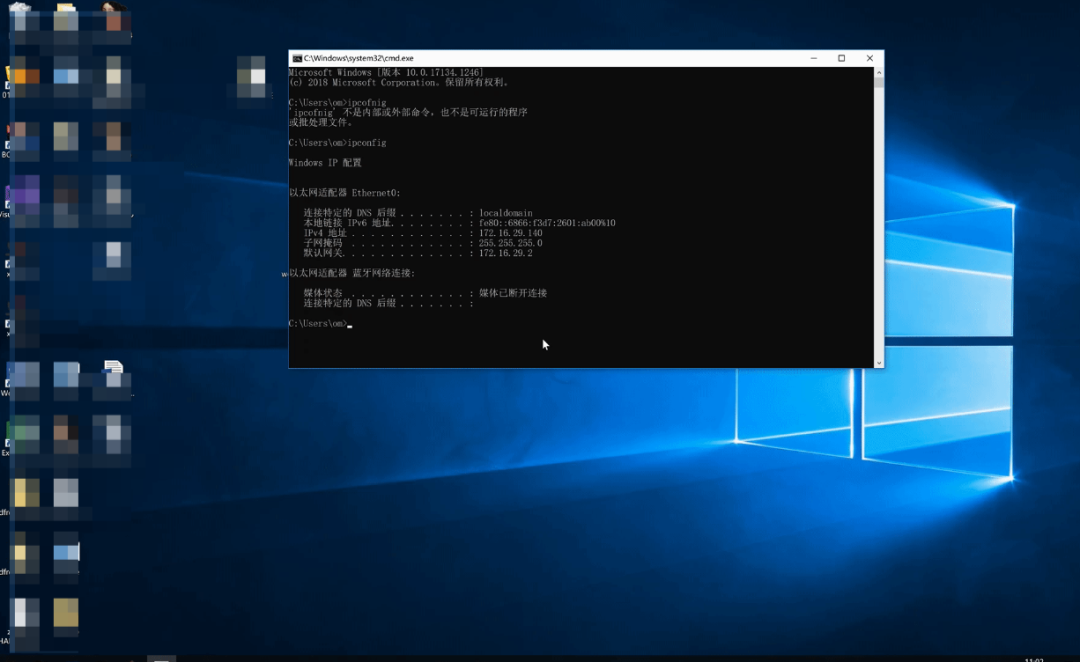1080x662 pixels.
Task: Click the heading 'Windows IP 配置'
Action: point(325,163)
